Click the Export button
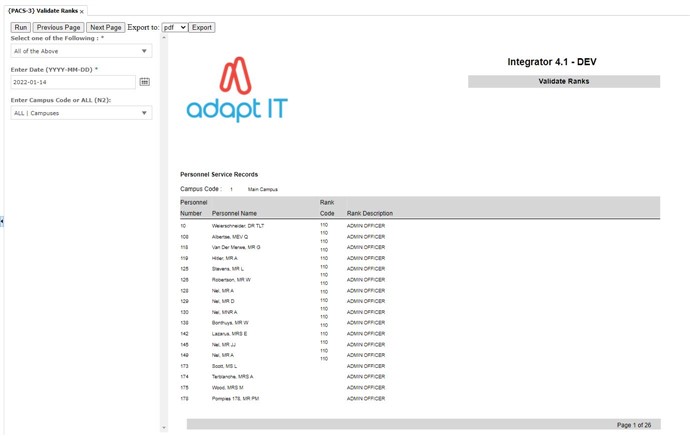This screenshot has height=436, width=690. [x=202, y=27]
